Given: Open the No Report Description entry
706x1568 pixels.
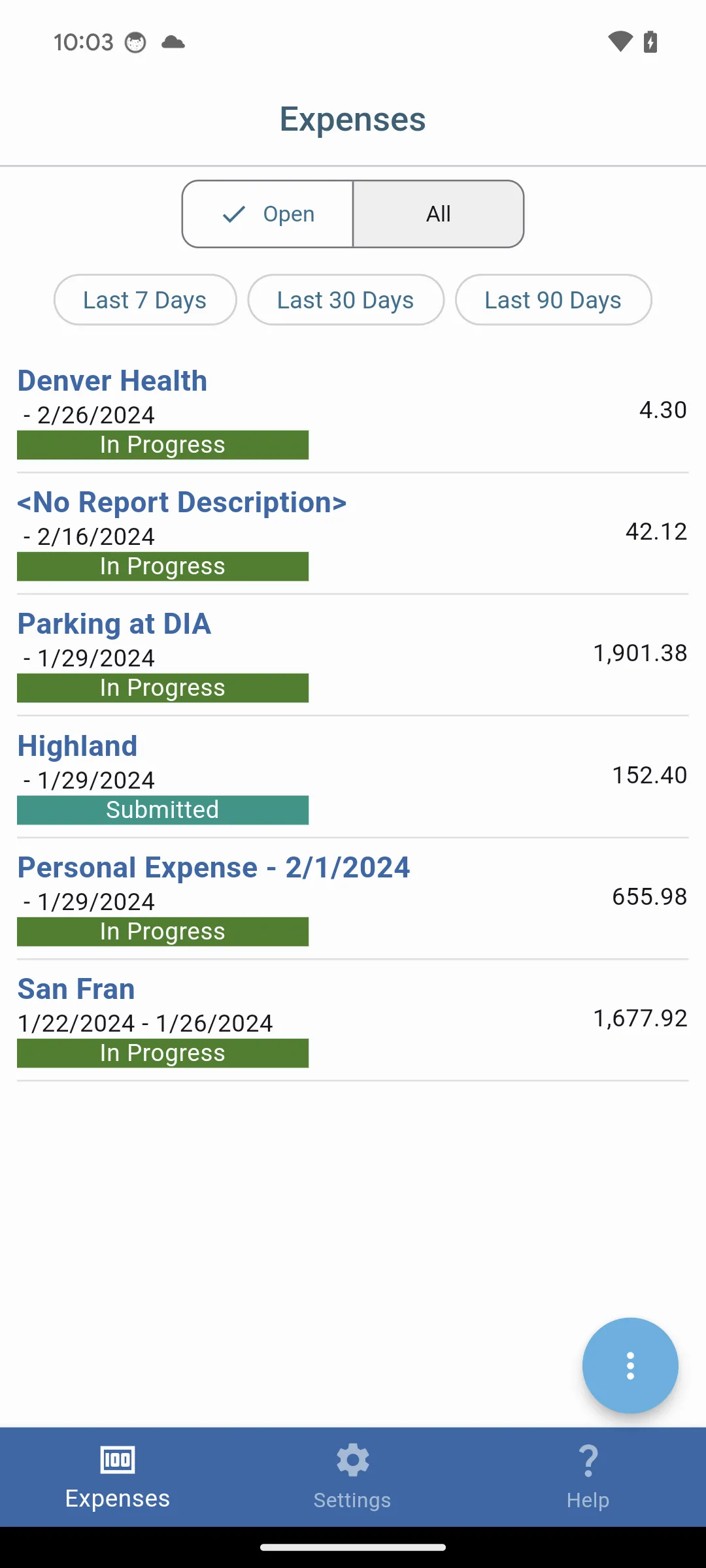Looking at the screenshot, I should pyautogui.click(x=182, y=502).
